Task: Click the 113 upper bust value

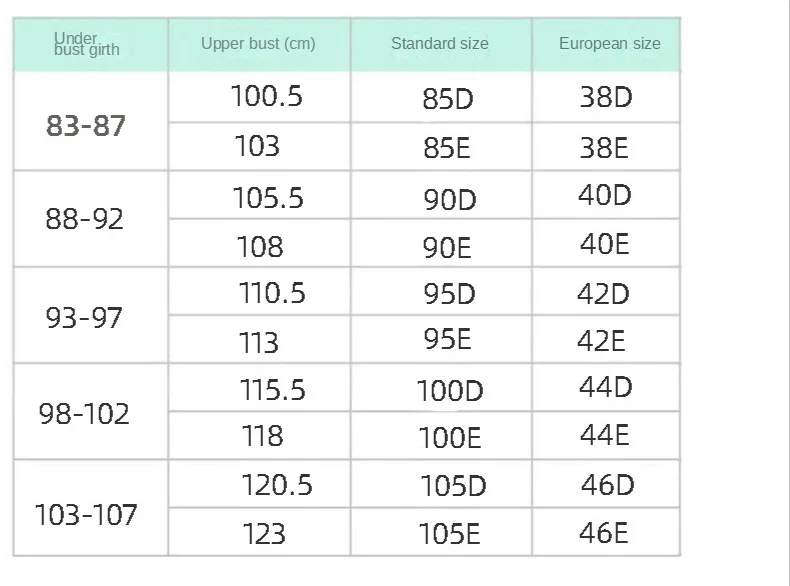Action: [259, 343]
